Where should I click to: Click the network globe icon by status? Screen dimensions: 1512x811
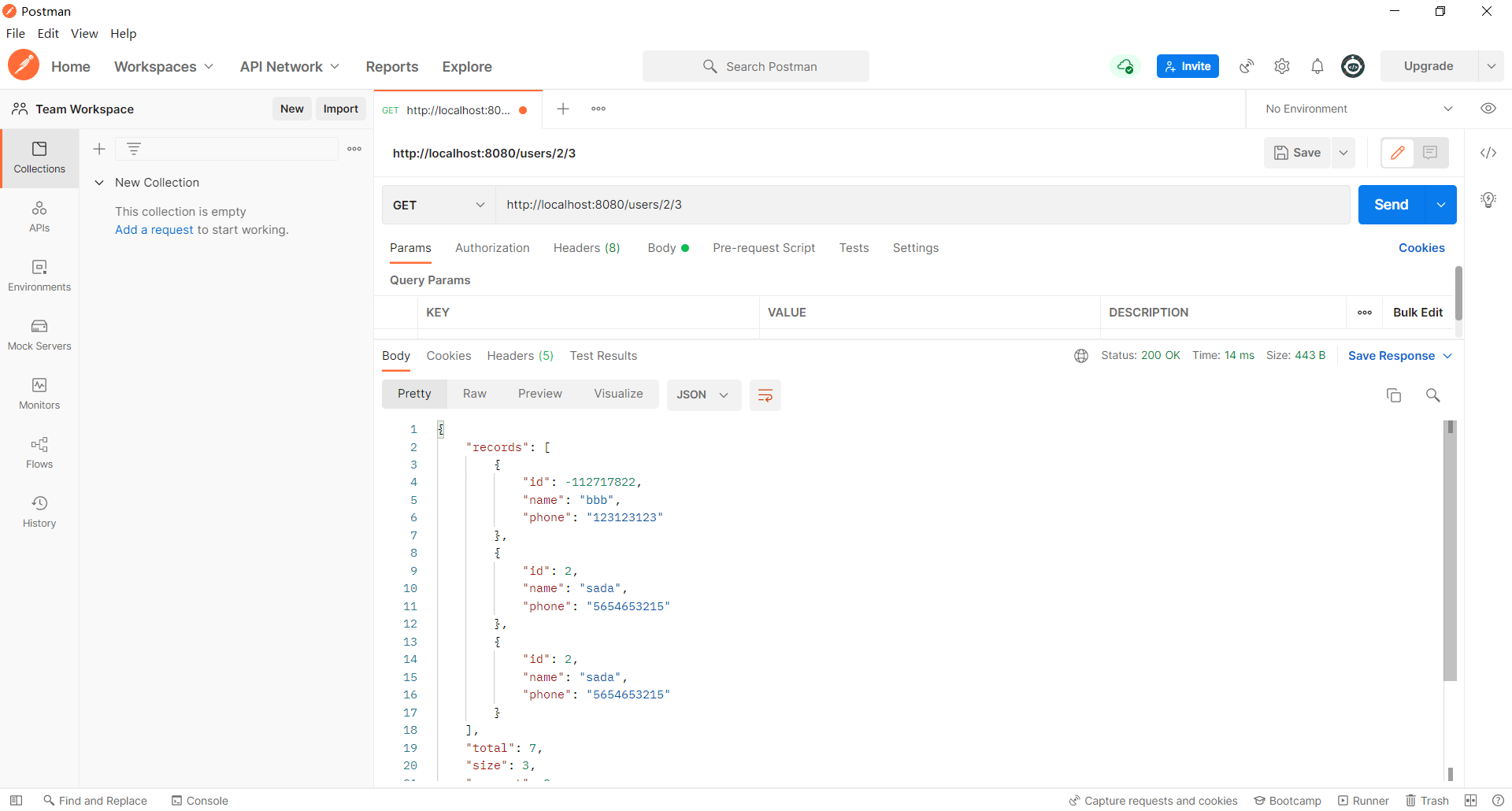click(1081, 356)
